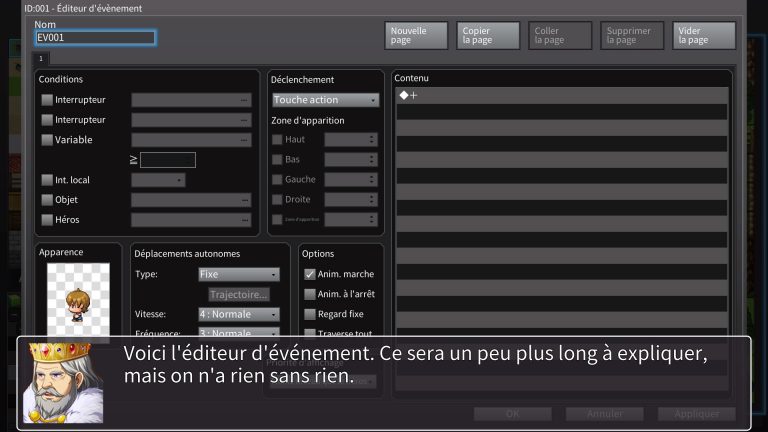
Task: Click the Bas value stepper
Action: [x=351, y=160]
